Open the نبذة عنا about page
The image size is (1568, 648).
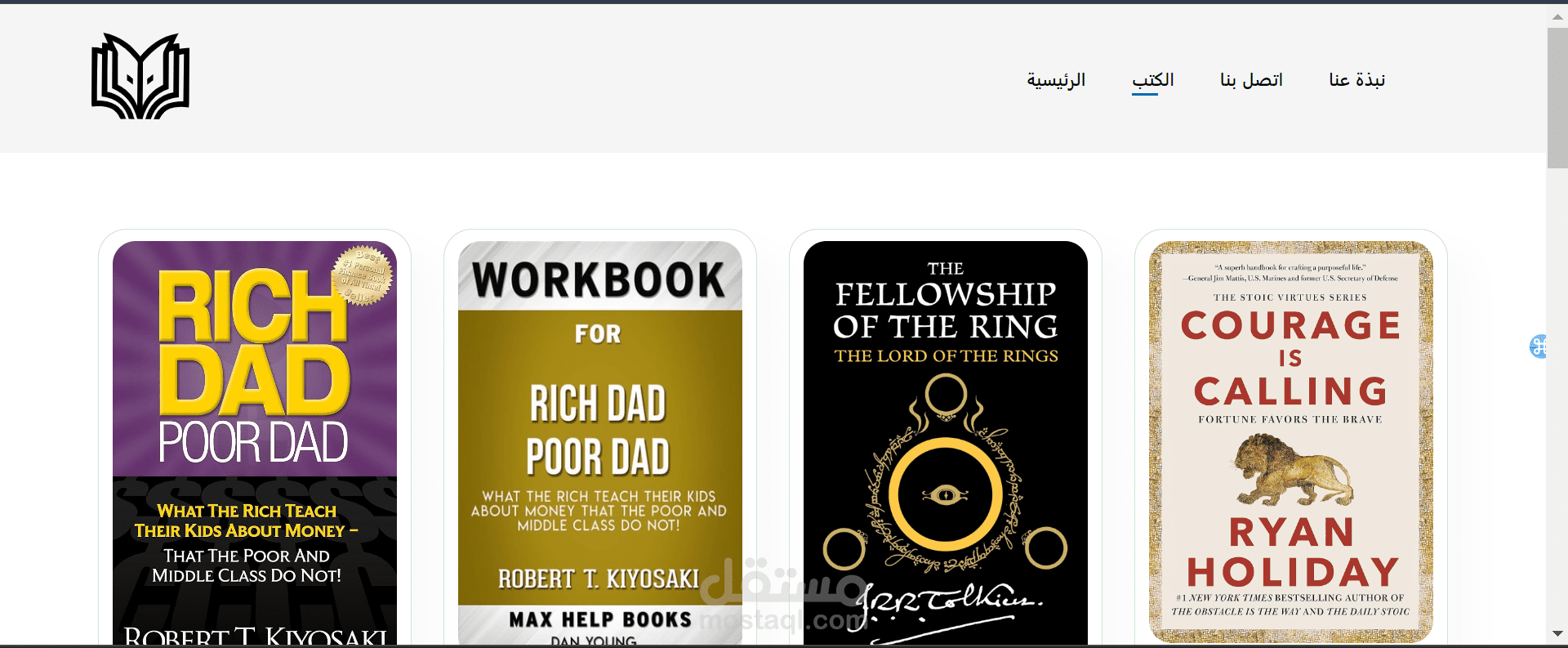1356,80
